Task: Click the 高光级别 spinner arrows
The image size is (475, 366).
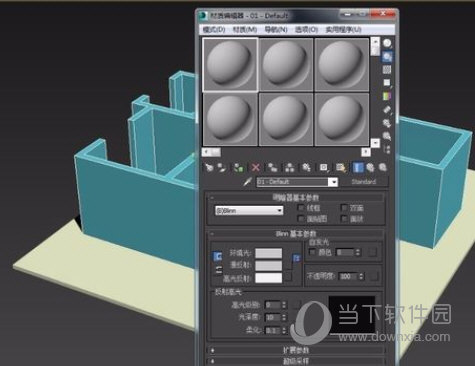Action: pos(284,305)
